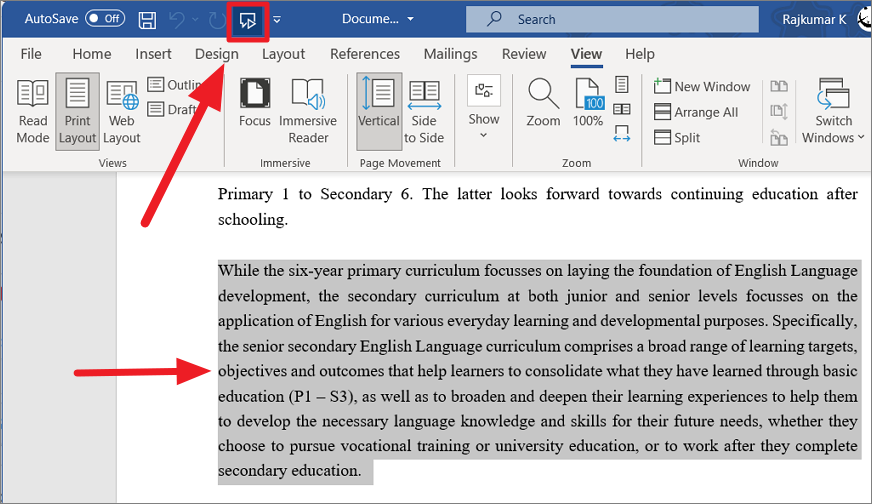This screenshot has width=872, height=504.
Task: Go to the Design tab
Action: click(x=216, y=54)
